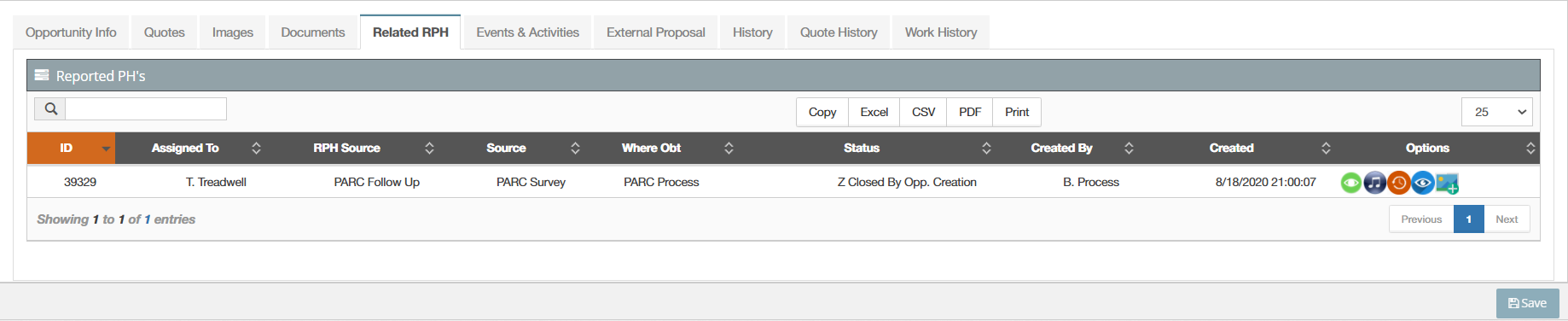This screenshot has width=1568, height=321.
Task: Save using the floppy disk button
Action: point(1527,303)
